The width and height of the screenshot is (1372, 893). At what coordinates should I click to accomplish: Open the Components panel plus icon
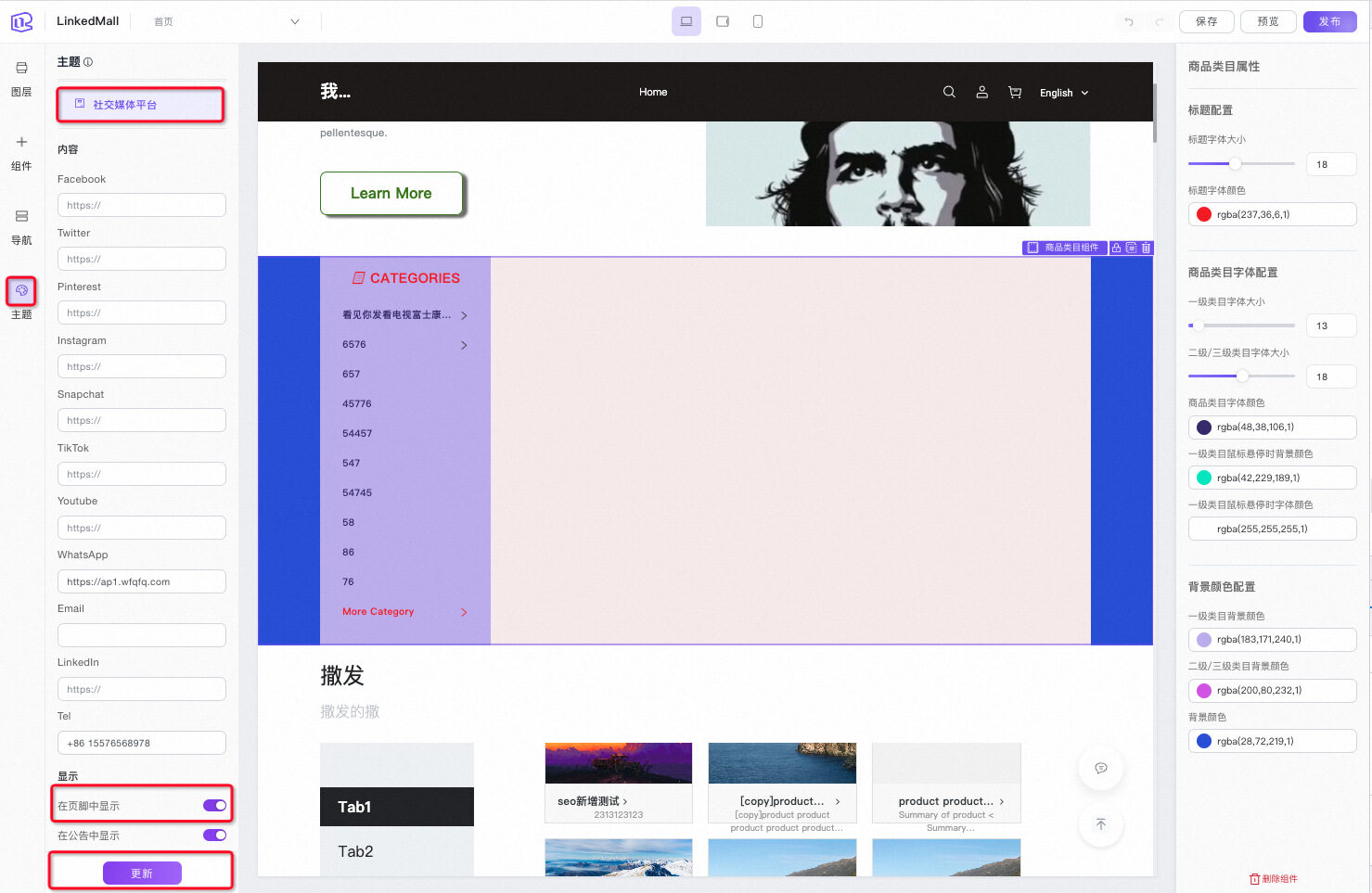(x=21, y=143)
